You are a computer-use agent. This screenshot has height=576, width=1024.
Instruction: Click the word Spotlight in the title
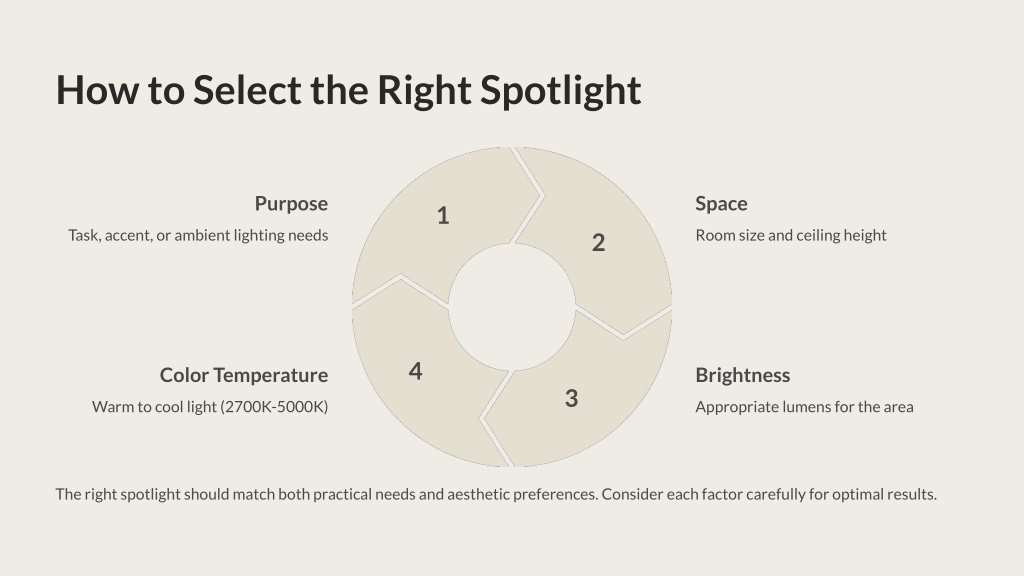pos(561,90)
